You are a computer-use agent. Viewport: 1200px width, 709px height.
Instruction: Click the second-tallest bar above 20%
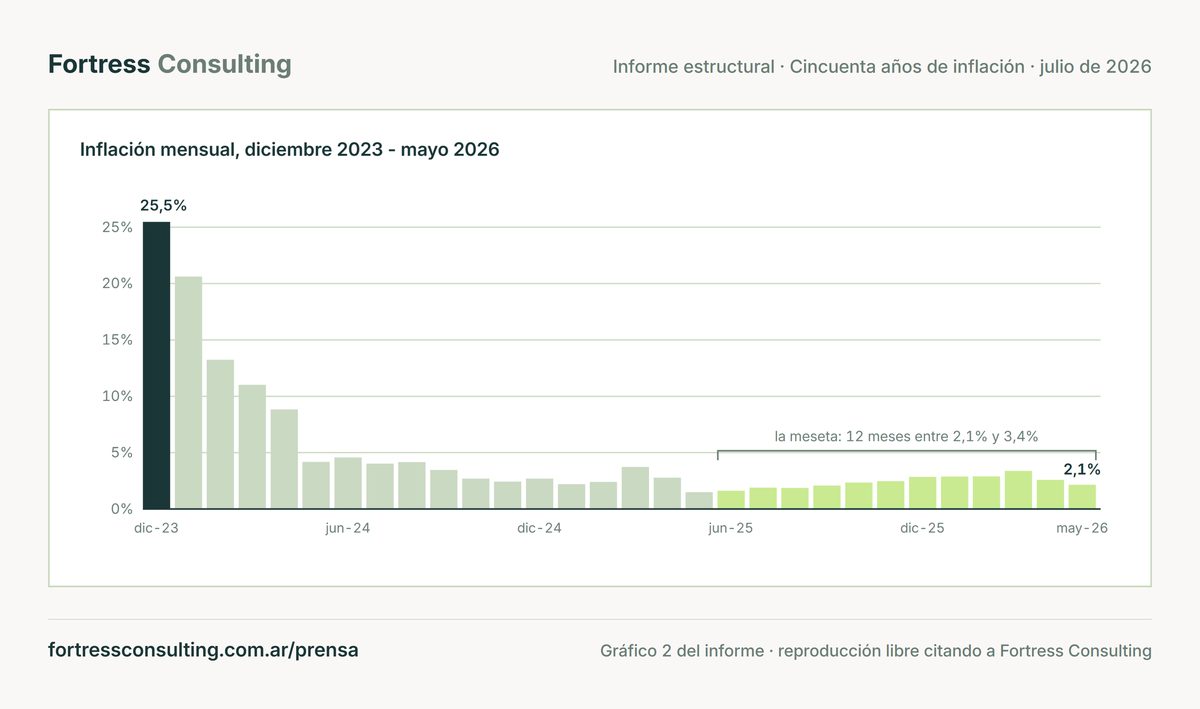(x=188, y=393)
